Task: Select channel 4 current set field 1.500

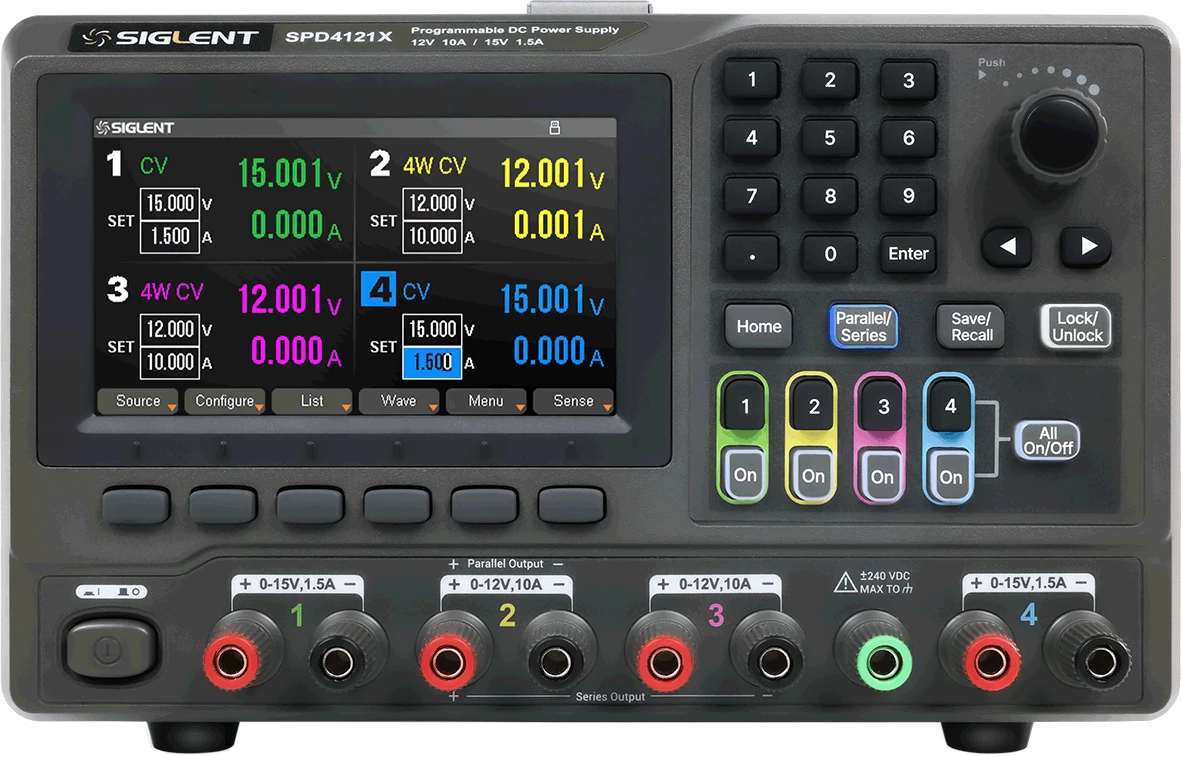Action: tap(432, 362)
